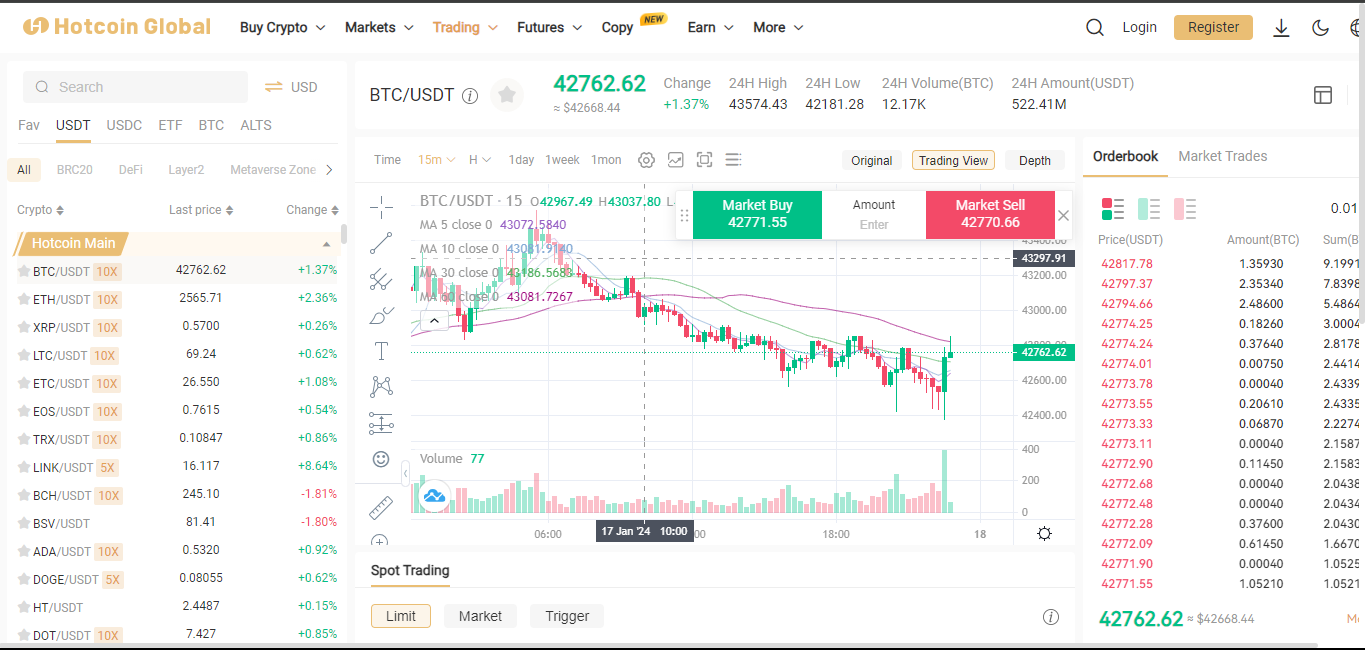Star LINK/USDT row as favorite
Image resolution: width=1365 pixels, height=650 pixels.
point(24,467)
